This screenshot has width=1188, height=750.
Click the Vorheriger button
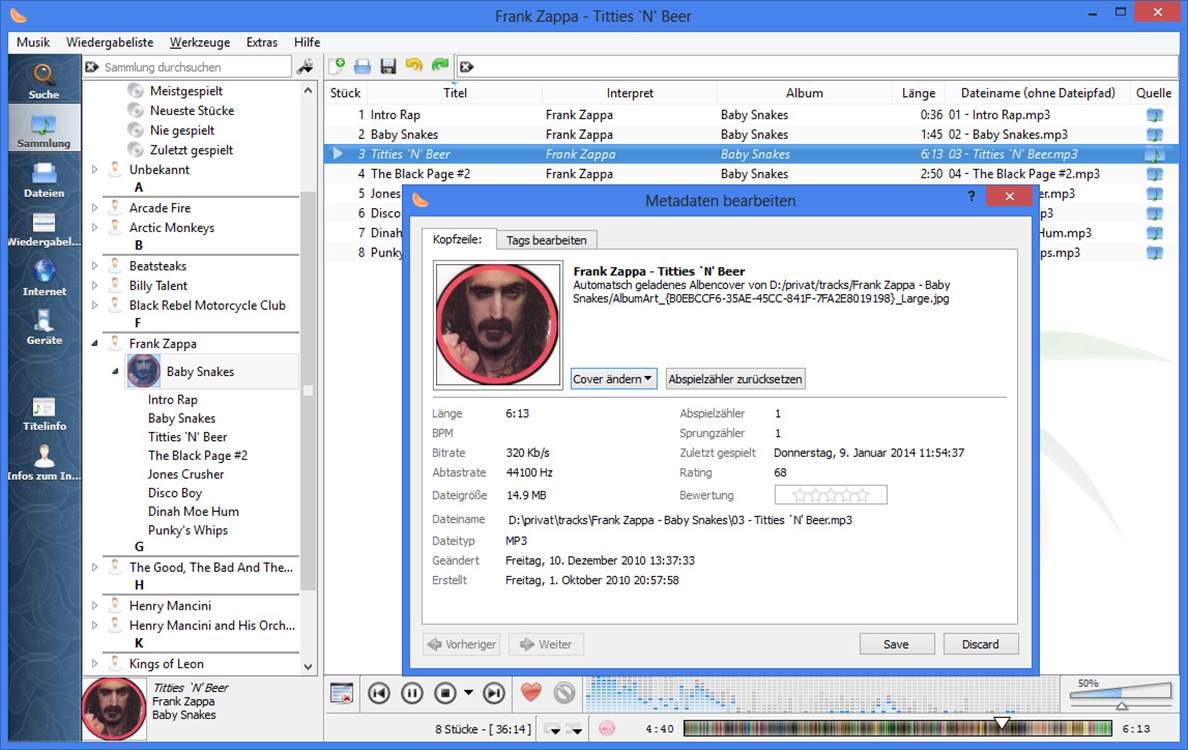click(x=461, y=644)
